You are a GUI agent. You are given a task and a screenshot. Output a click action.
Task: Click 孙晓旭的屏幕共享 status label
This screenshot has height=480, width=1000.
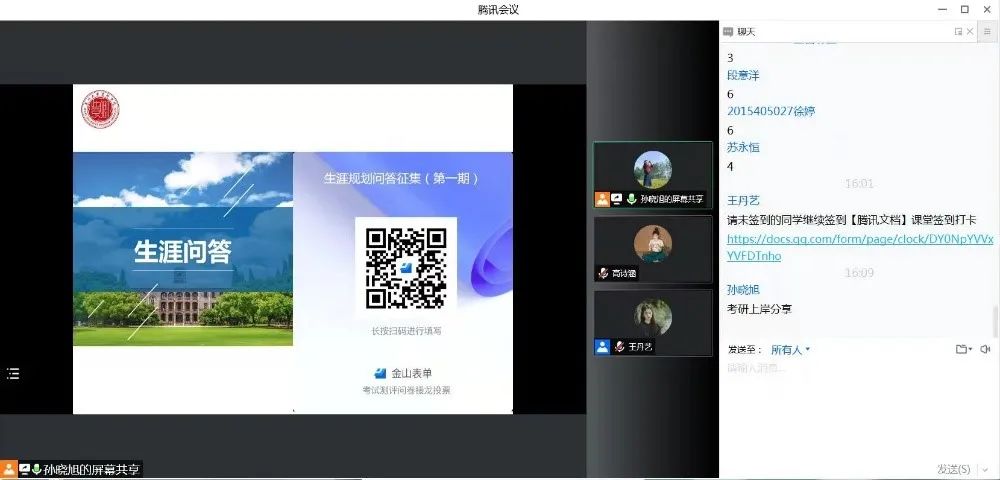(x=91, y=470)
